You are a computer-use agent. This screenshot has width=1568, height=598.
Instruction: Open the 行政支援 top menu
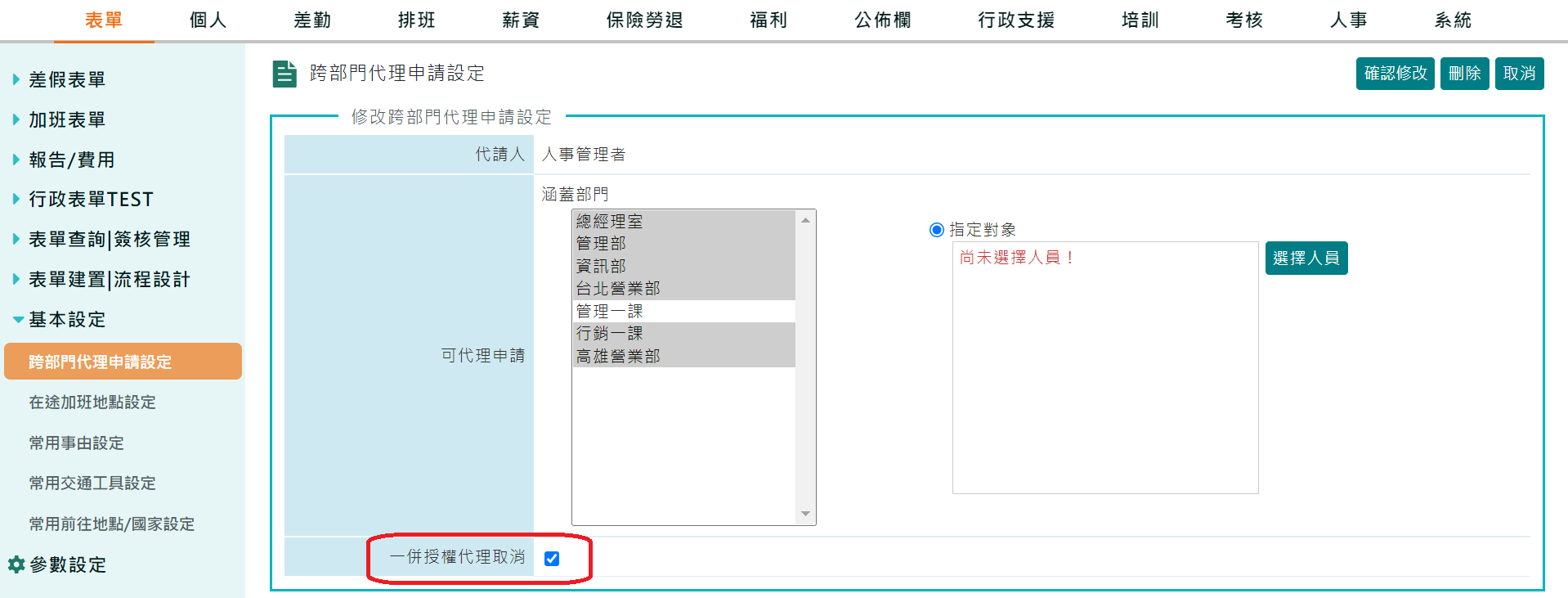[1016, 20]
